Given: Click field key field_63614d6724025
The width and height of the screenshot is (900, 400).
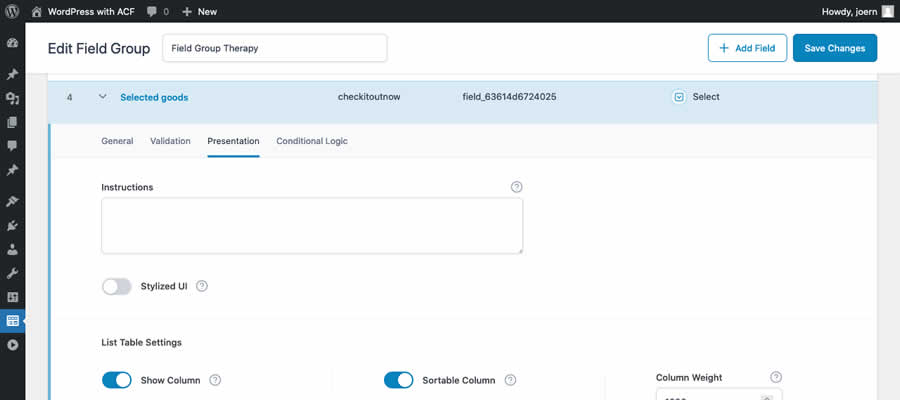Looking at the screenshot, I should pyautogui.click(x=509, y=97).
